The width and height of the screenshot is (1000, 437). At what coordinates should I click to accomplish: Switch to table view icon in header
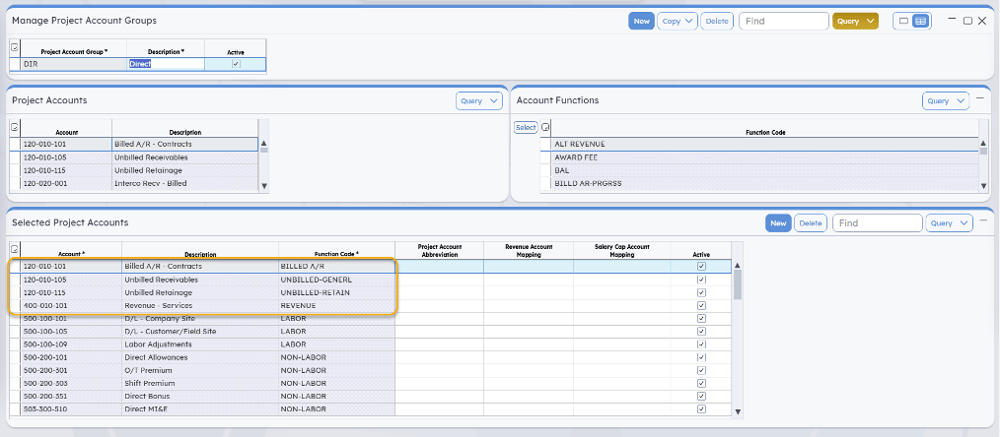[x=920, y=21]
